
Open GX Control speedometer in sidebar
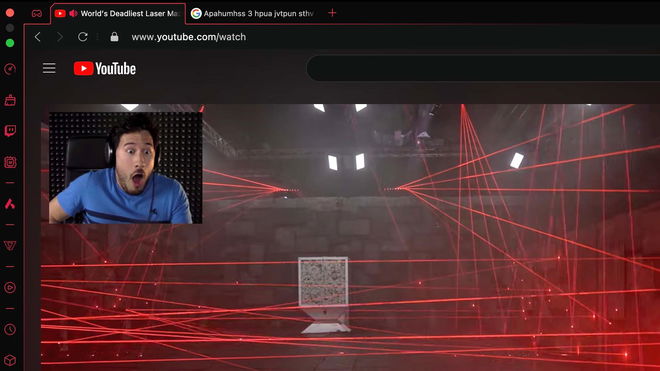pos(10,69)
